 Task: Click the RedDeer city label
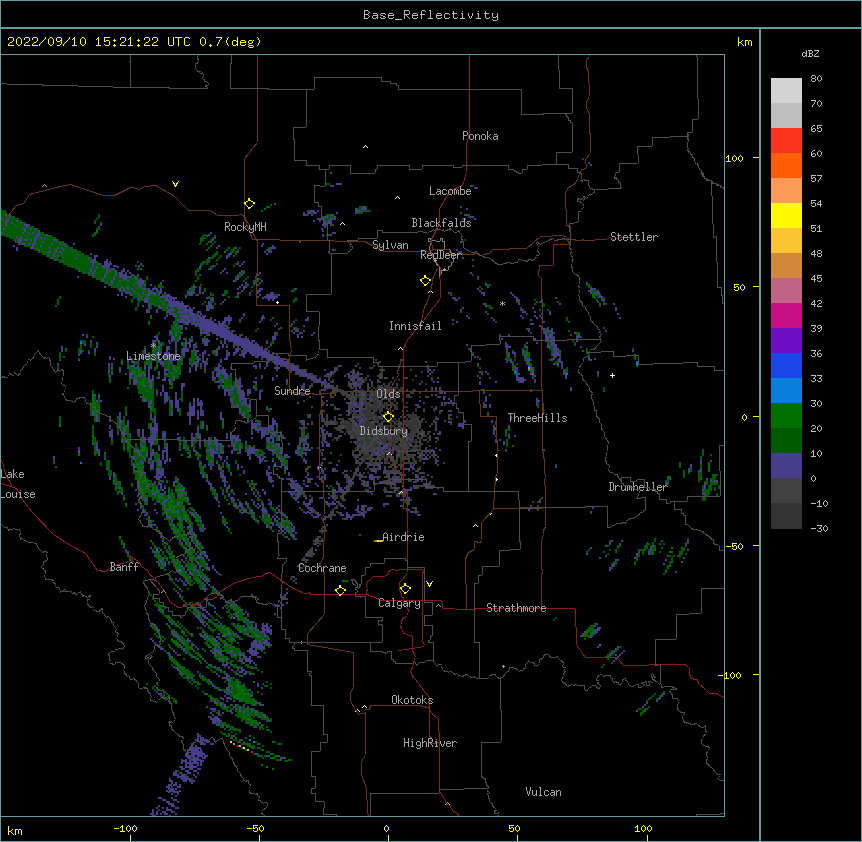[440, 255]
